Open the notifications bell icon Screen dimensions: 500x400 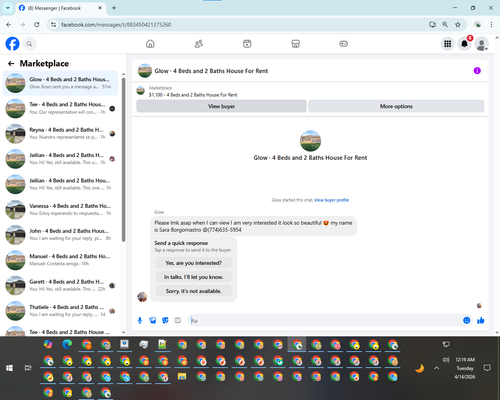coord(464,44)
